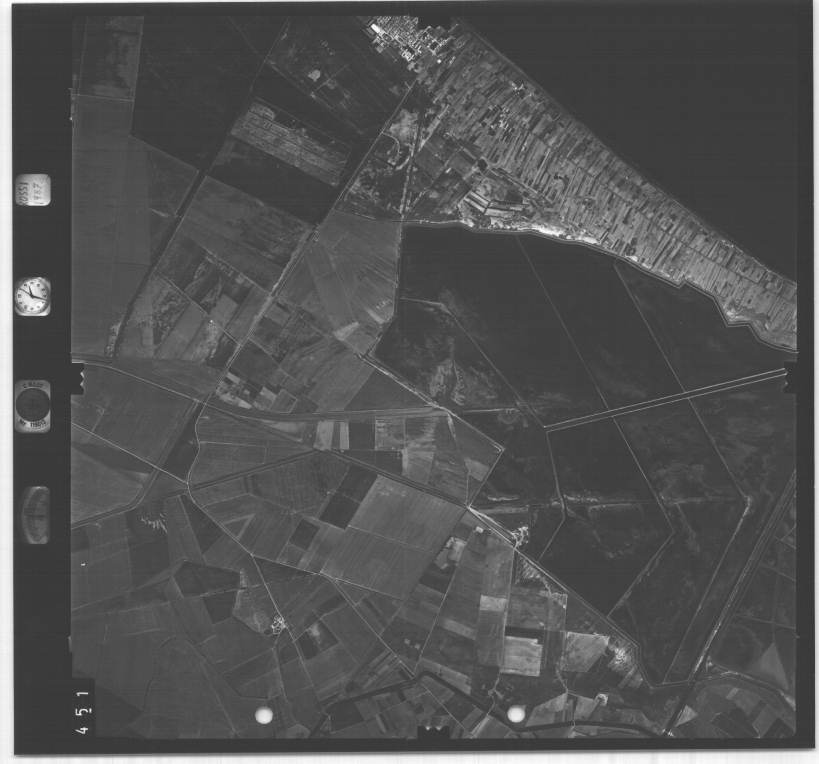
Task: Click the white dot at the bottom center
Action: point(516,714)
